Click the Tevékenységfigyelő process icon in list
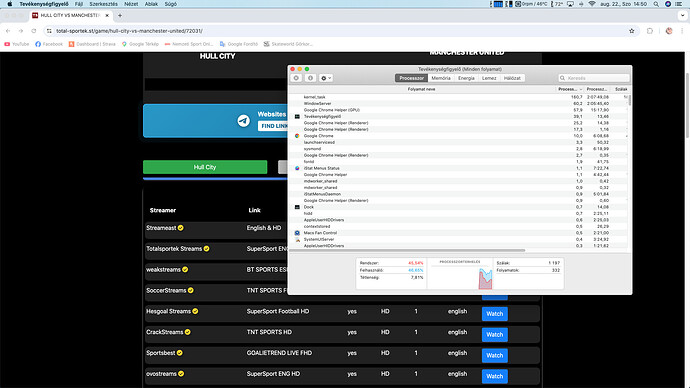690x388 pixels. [x=297, y=117]
